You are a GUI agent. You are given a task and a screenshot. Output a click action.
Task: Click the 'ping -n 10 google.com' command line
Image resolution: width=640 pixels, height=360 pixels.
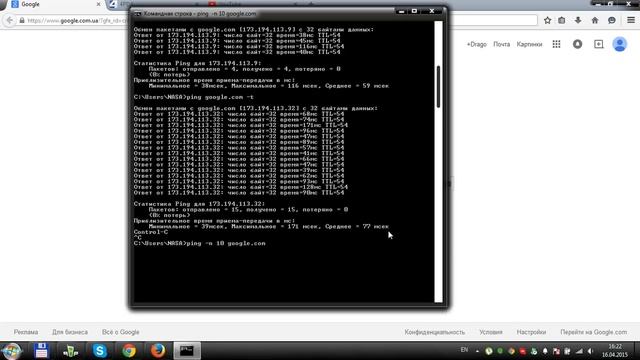[x=199, y=243]
